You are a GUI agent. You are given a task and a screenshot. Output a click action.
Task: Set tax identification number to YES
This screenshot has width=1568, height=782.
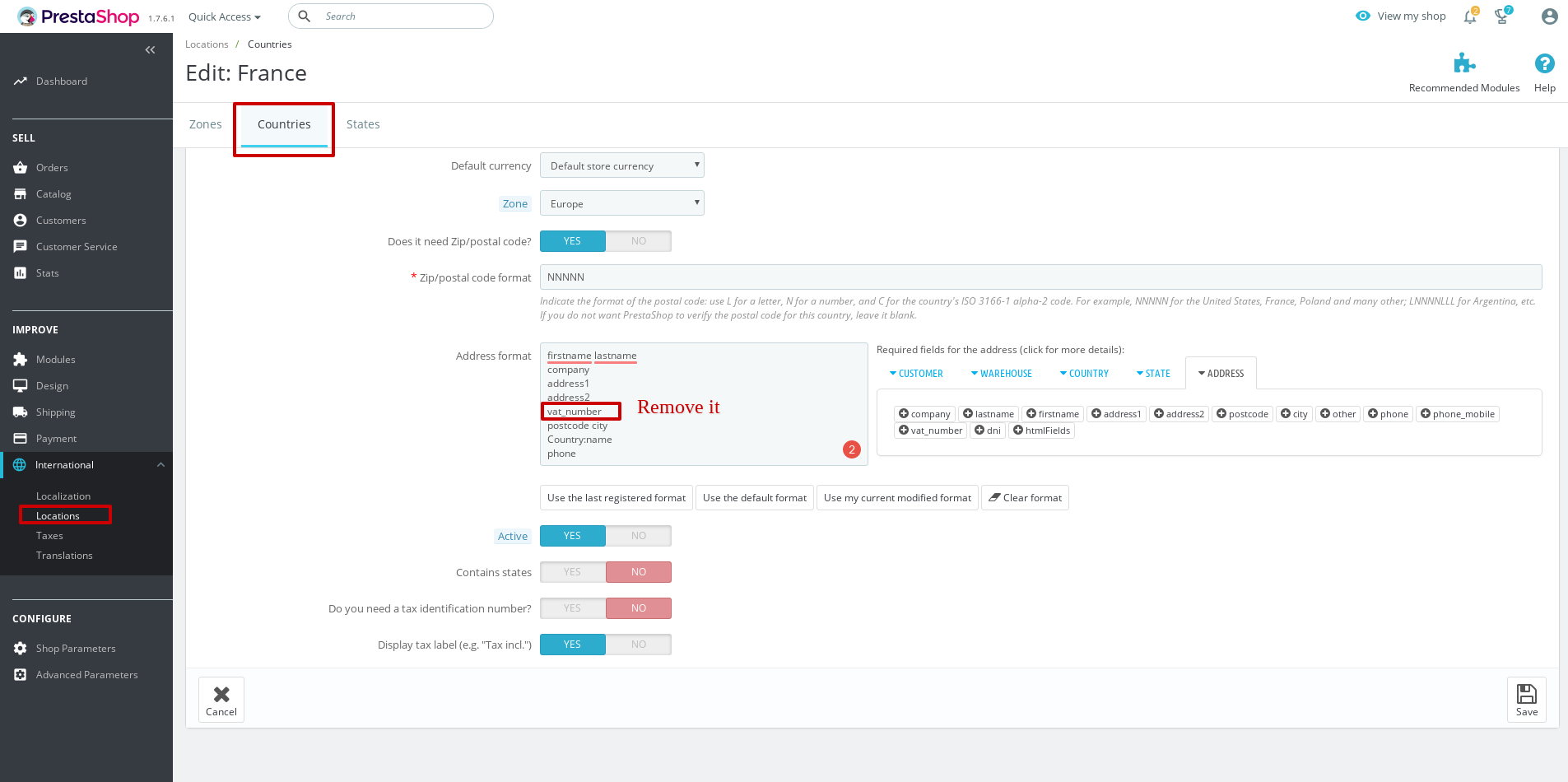pos(572,607)
